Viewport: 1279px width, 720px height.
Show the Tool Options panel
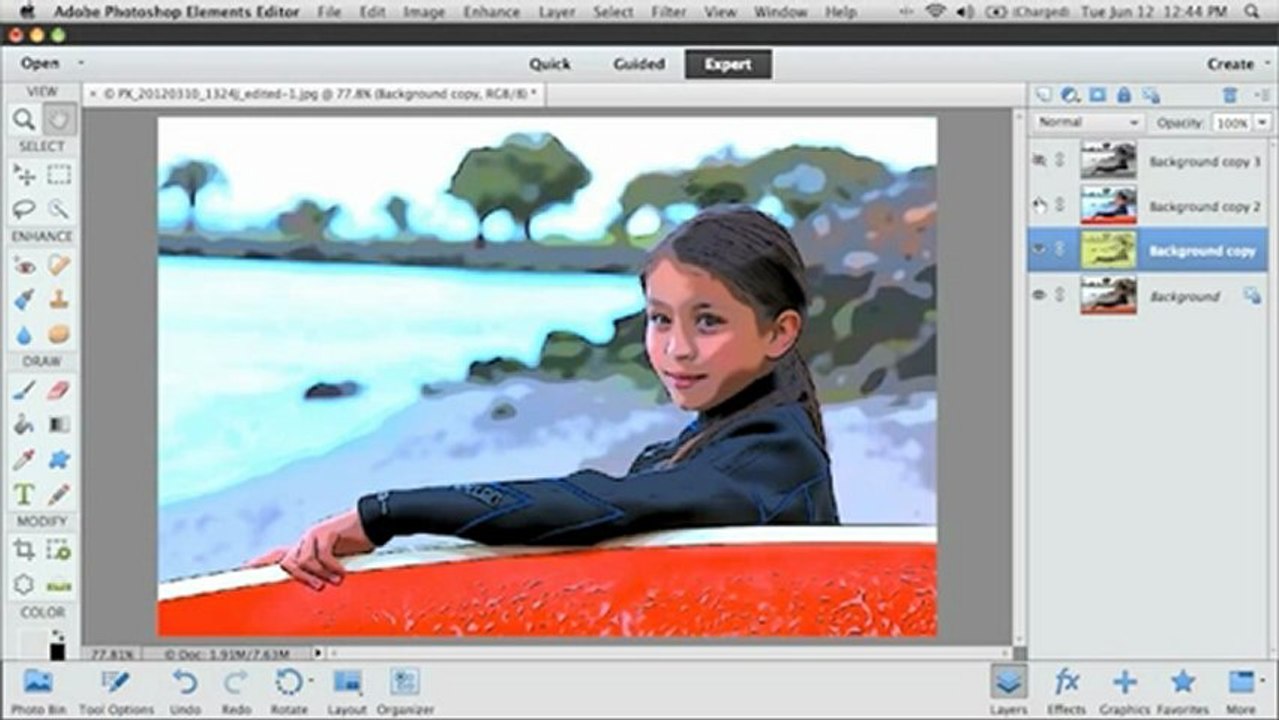pyautogui.click(x=116, y=690)
